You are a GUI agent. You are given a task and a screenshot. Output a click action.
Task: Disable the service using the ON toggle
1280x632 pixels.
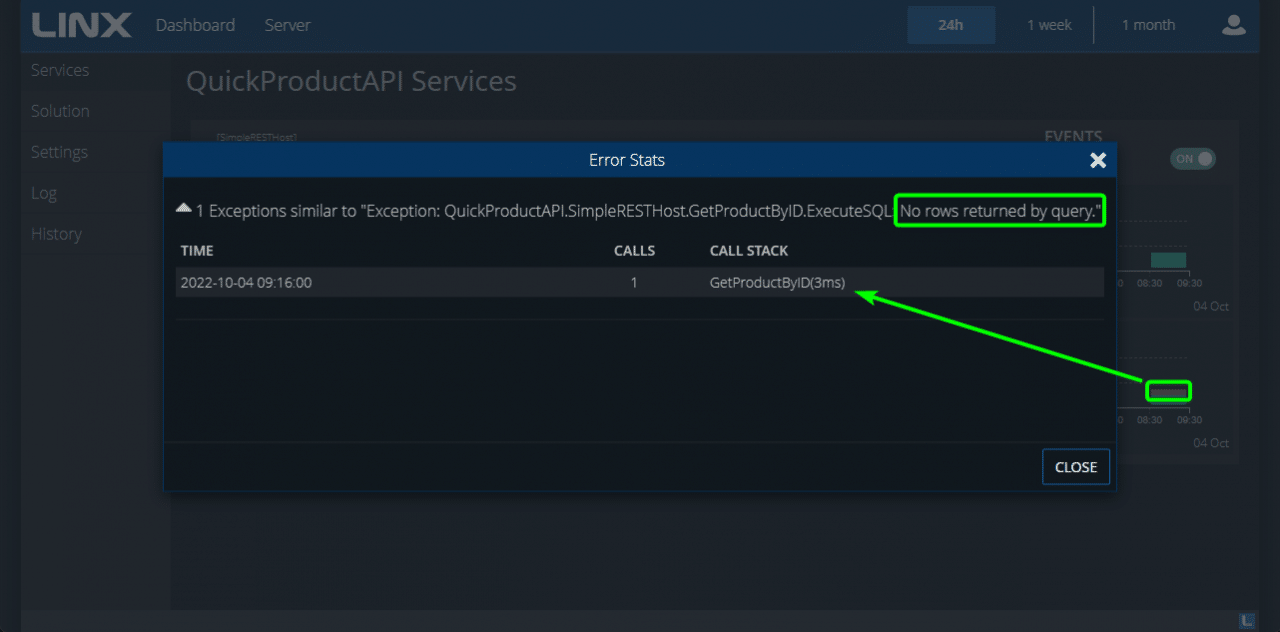[x=1193, y=159]
